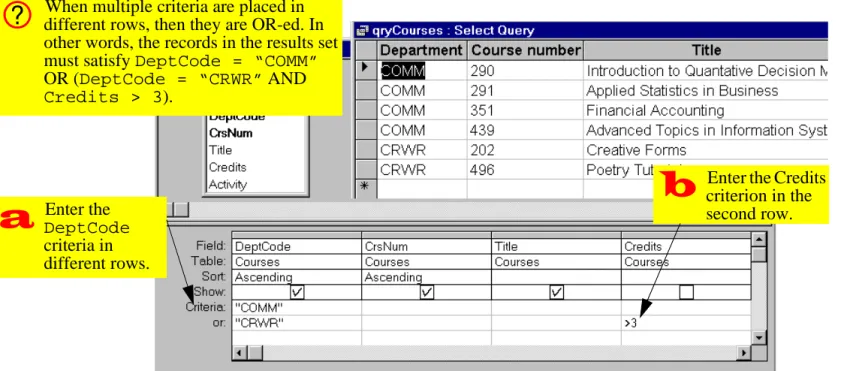The image size is (847, 371).
Task: Click the design grid scroll down arrow
Action: pyautogui.click(x=759, y=338)
